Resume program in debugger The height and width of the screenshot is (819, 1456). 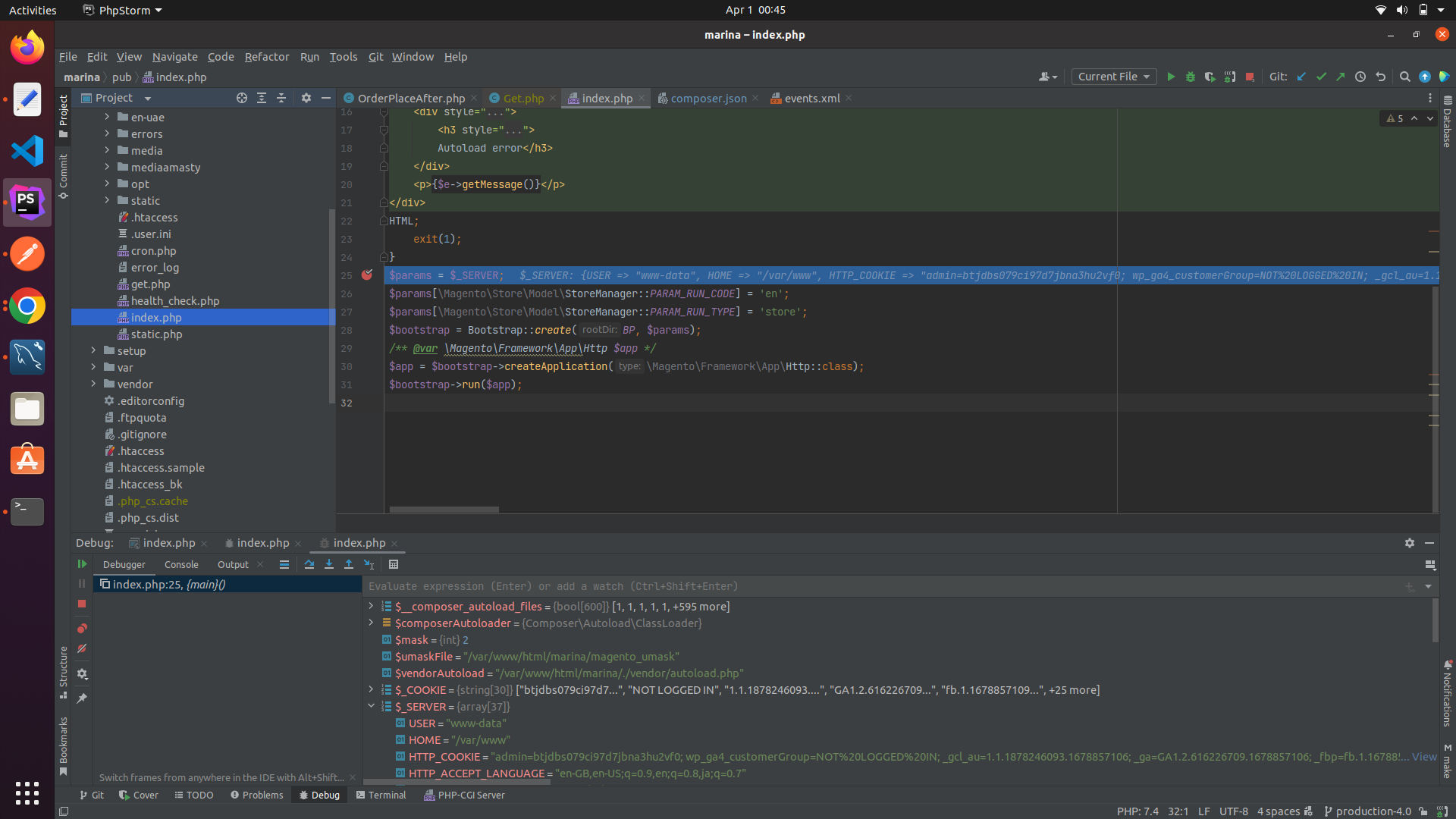tap(82, 564)
